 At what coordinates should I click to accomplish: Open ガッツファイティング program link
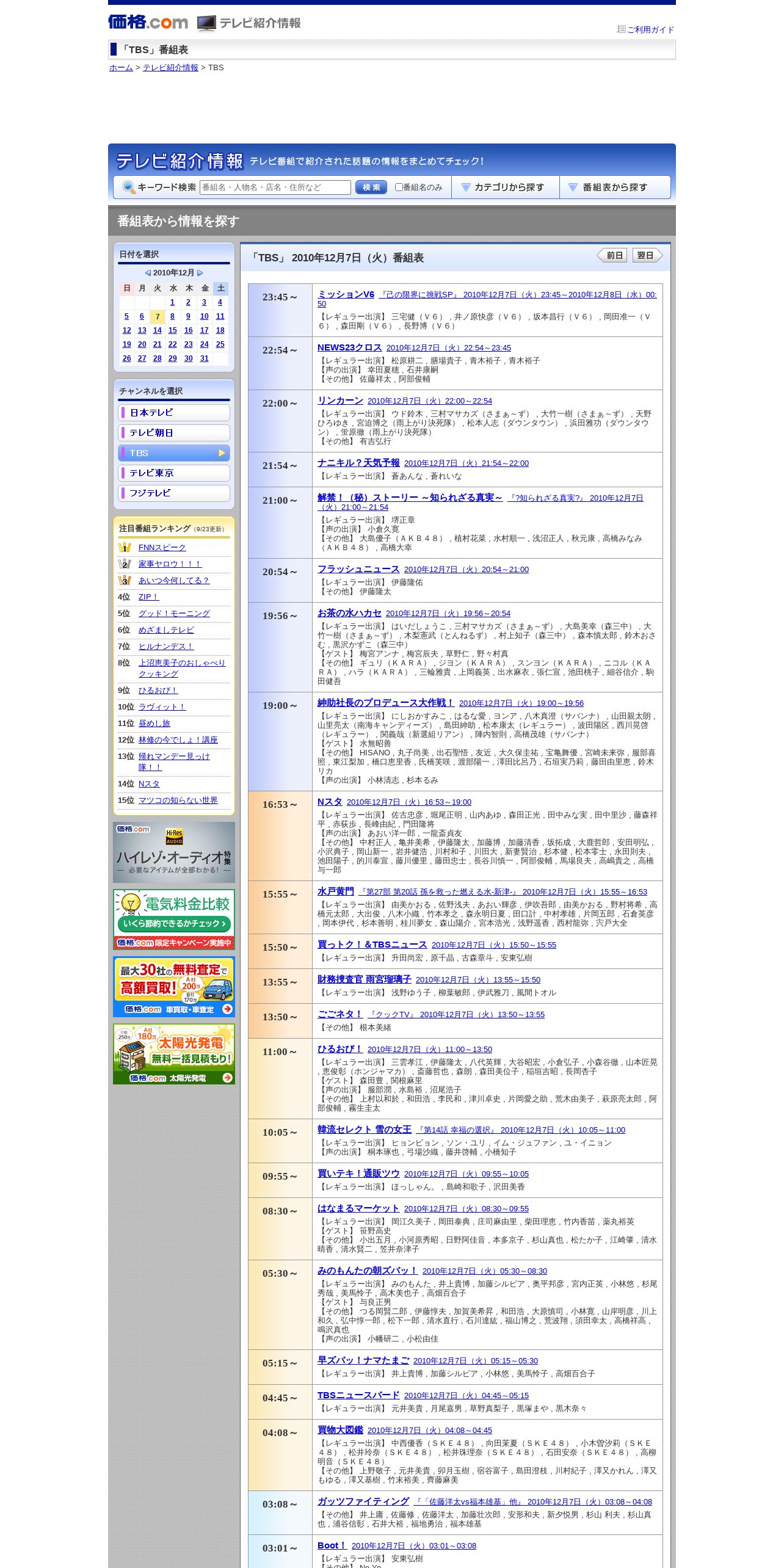(x=363, y=1501)
